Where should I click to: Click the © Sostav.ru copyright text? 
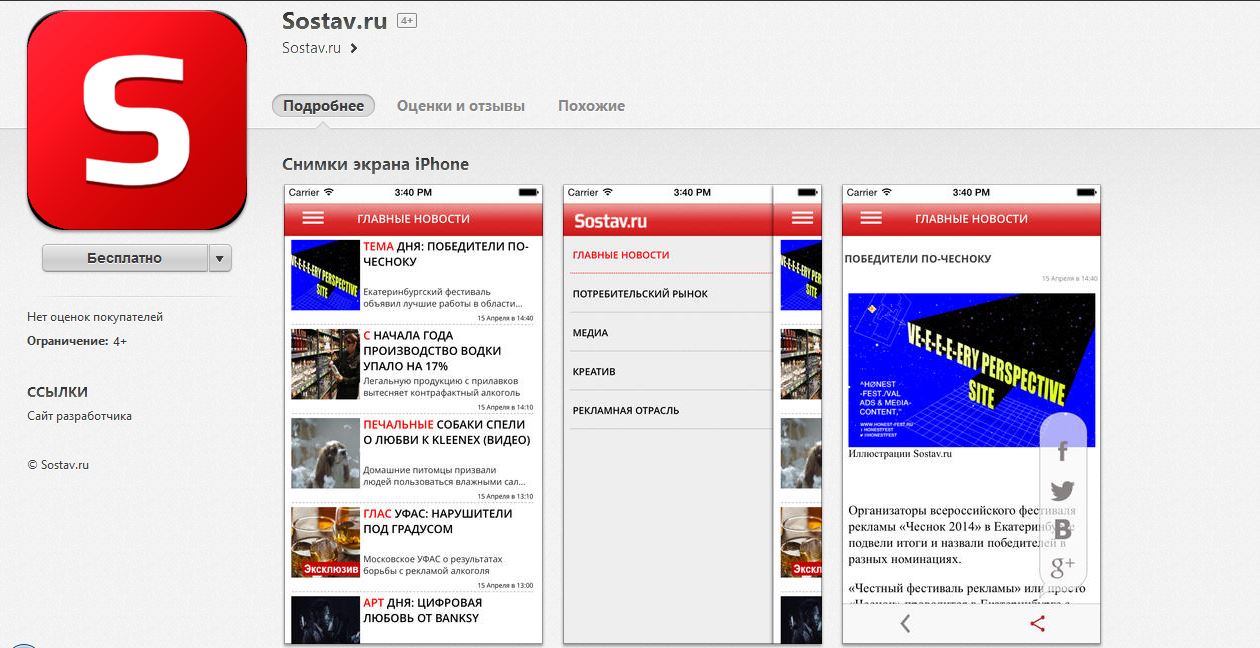coord(58,464)
